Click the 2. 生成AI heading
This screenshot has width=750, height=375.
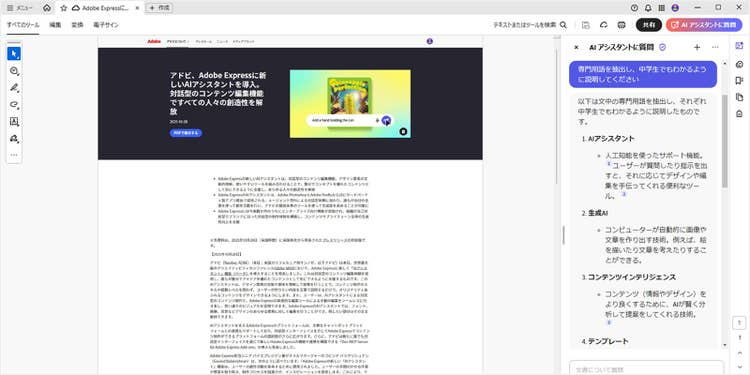(596, 213)
